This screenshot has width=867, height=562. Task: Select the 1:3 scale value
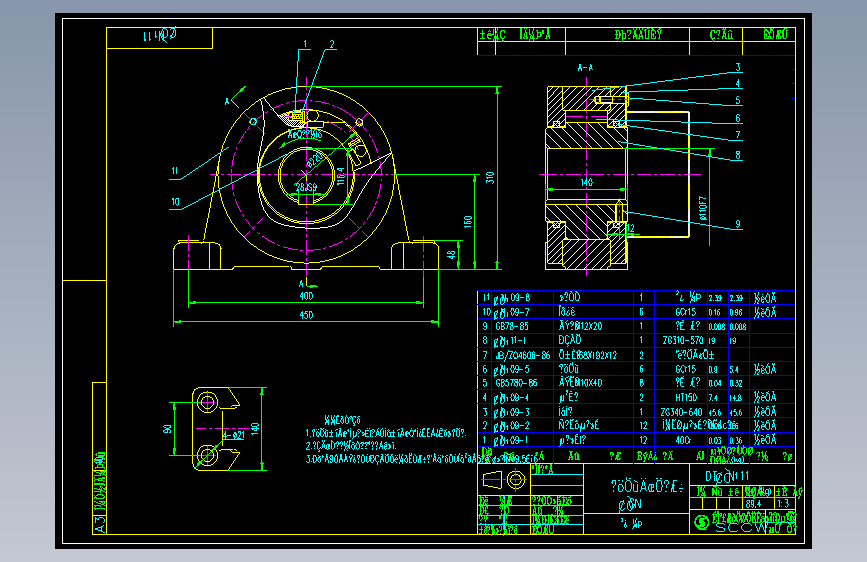tap(782, 503)
